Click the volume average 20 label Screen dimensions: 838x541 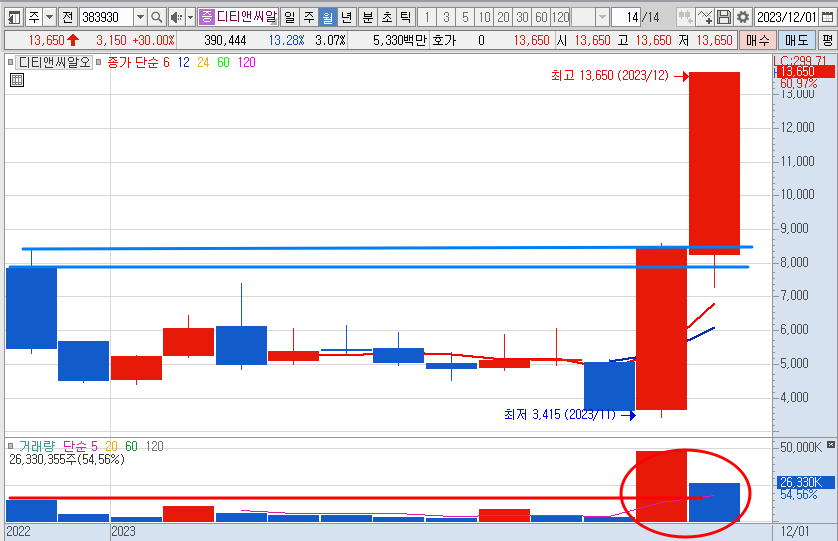[x=111, y=446]
